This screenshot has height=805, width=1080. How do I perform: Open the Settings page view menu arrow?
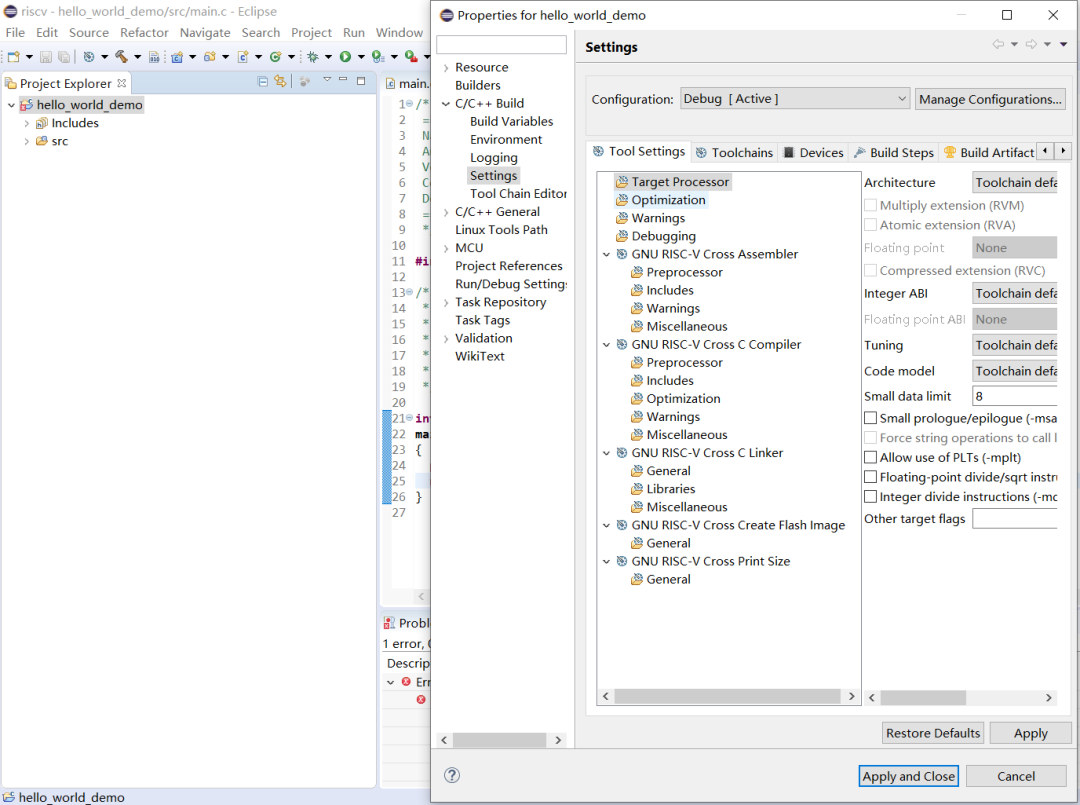(x=1063, y=44)
